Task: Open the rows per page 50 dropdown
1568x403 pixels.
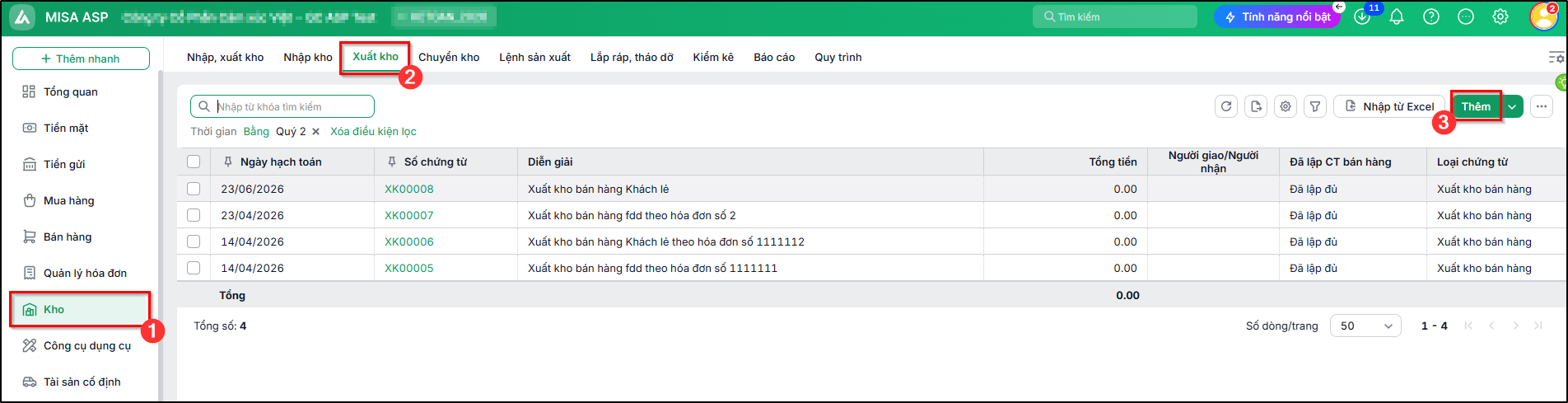Action: [1365, 326]
